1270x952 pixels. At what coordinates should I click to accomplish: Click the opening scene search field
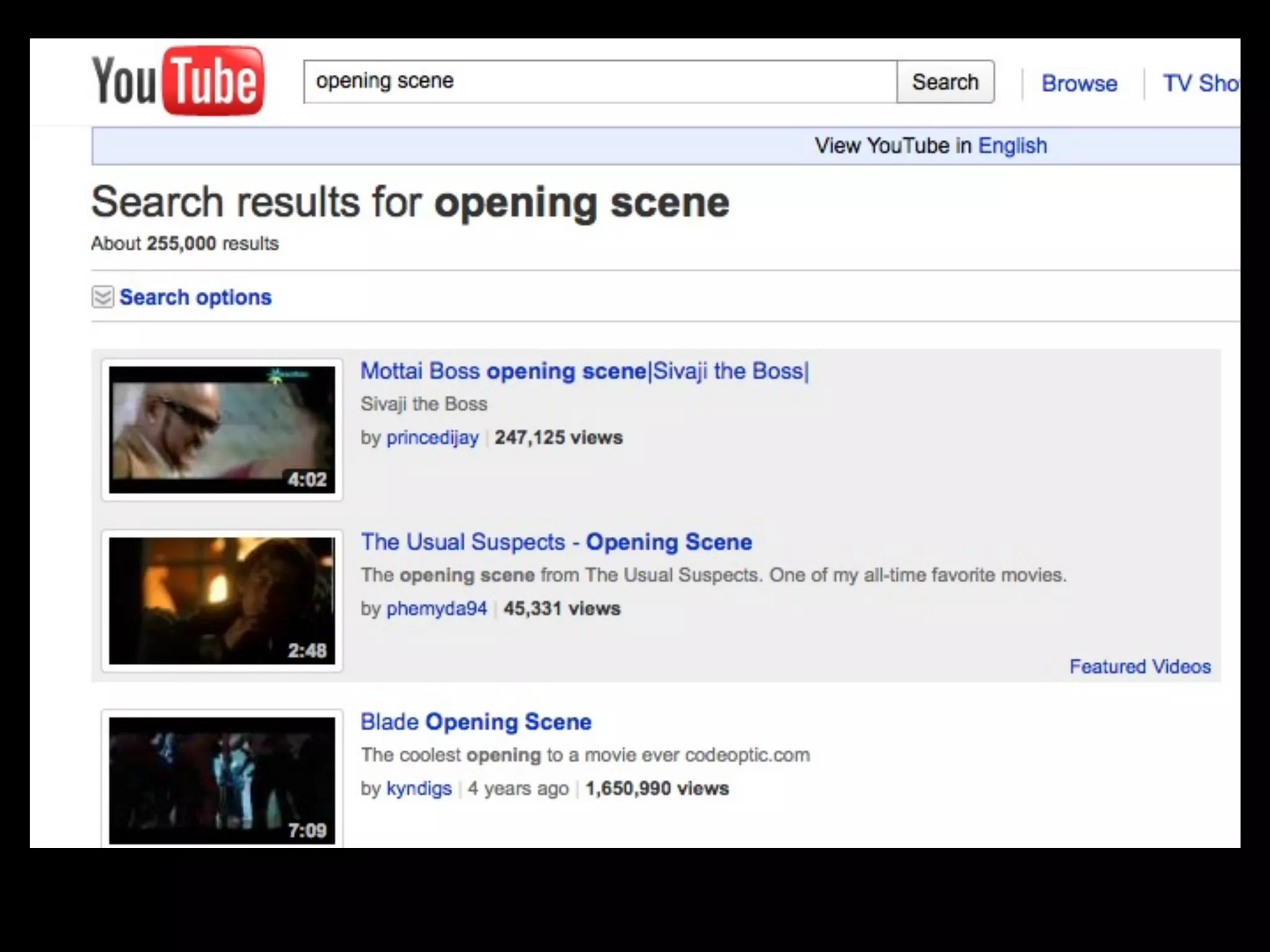coord(599,82)
